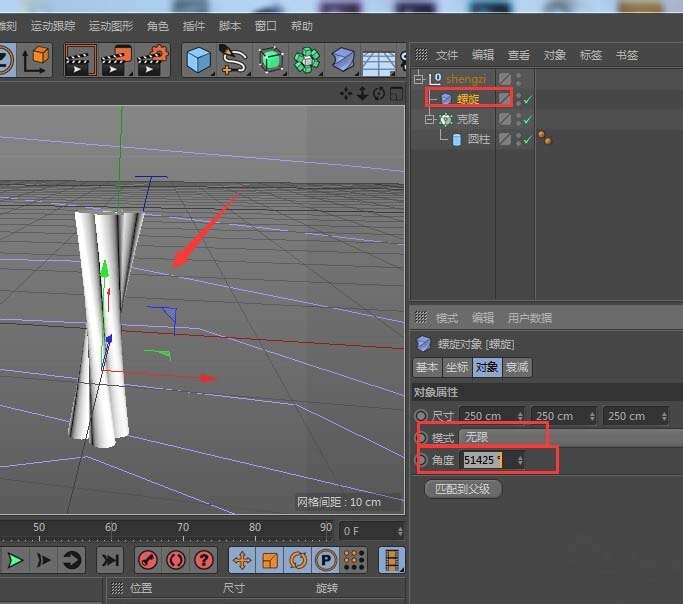Click the Cube primitive icon in toolbar
This screenshot has height=604, width=683.
click(198, 61)
